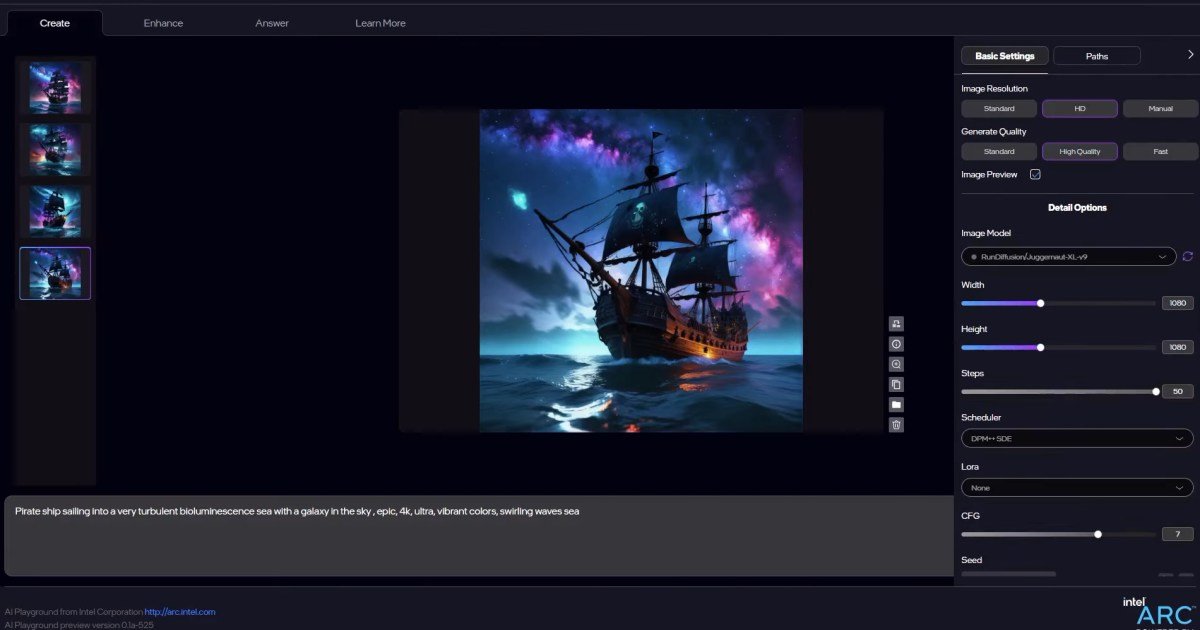Follow the arc.intel.com link

point(180,612)
